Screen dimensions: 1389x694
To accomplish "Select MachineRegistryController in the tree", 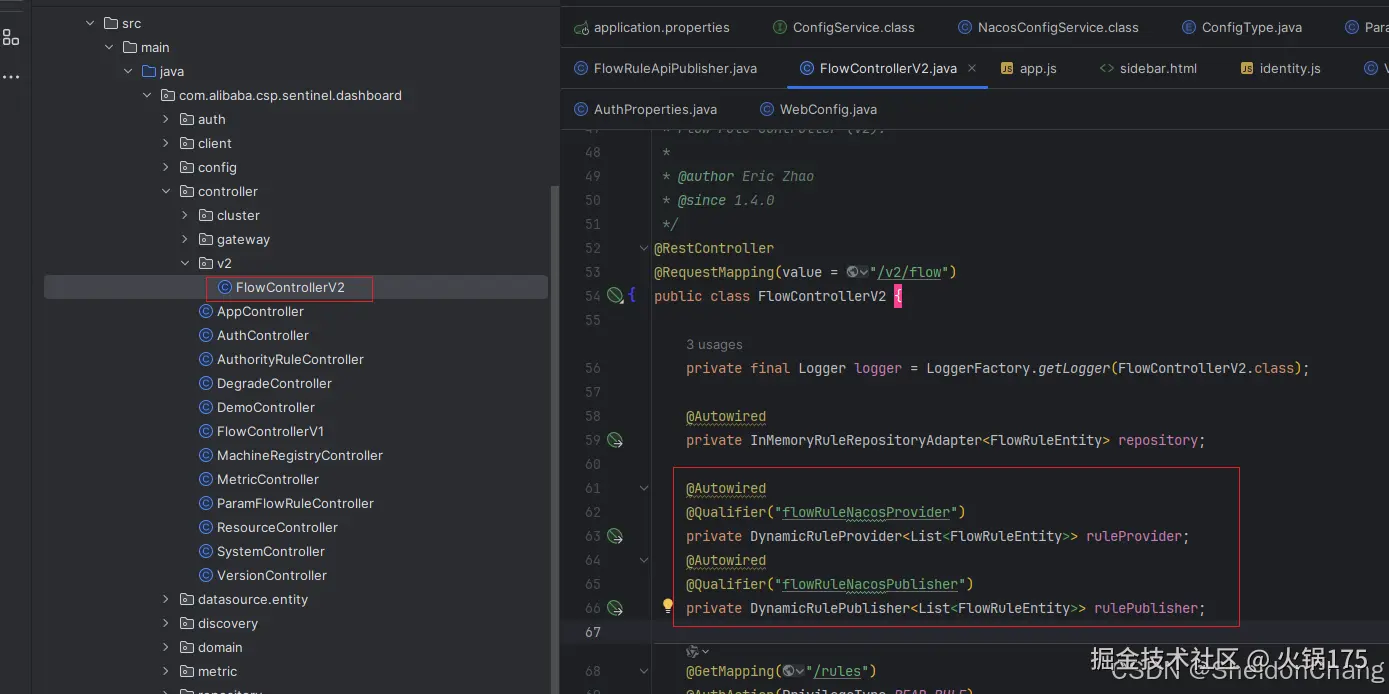I will tap(299, 456).
